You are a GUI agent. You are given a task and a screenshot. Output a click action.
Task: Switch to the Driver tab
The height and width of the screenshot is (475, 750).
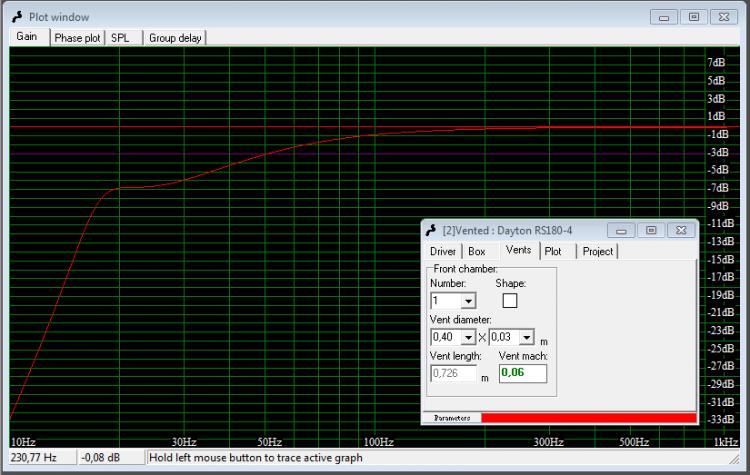442,251
